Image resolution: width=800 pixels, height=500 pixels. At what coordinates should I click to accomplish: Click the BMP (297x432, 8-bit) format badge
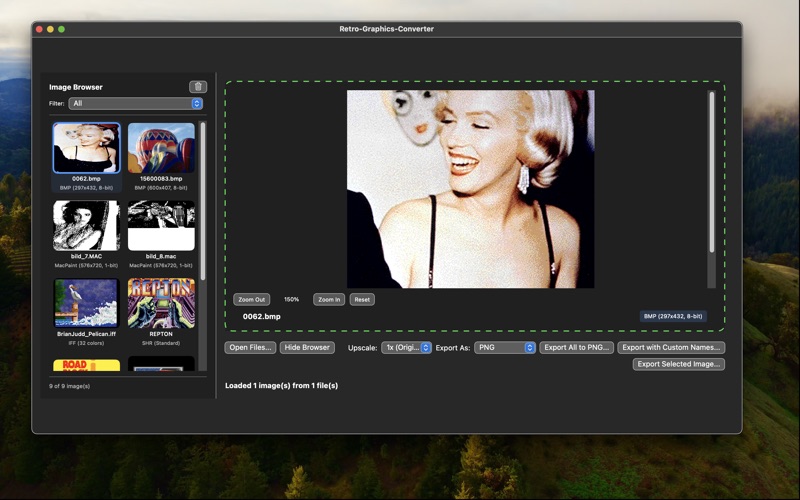(x=673, y=316)
